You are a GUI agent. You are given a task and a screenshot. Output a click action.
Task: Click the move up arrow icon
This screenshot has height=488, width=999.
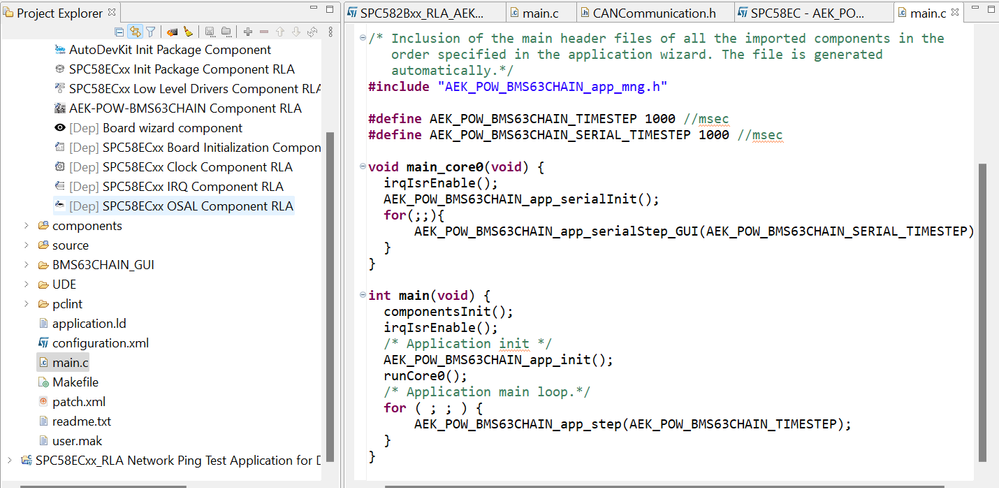[x=280, y=31]
